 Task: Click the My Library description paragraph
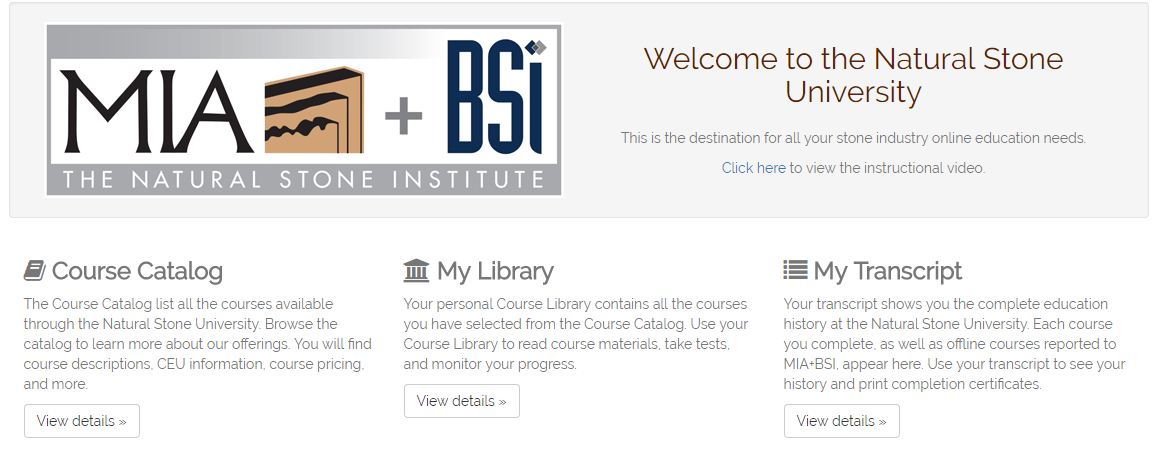coord(576,334)
